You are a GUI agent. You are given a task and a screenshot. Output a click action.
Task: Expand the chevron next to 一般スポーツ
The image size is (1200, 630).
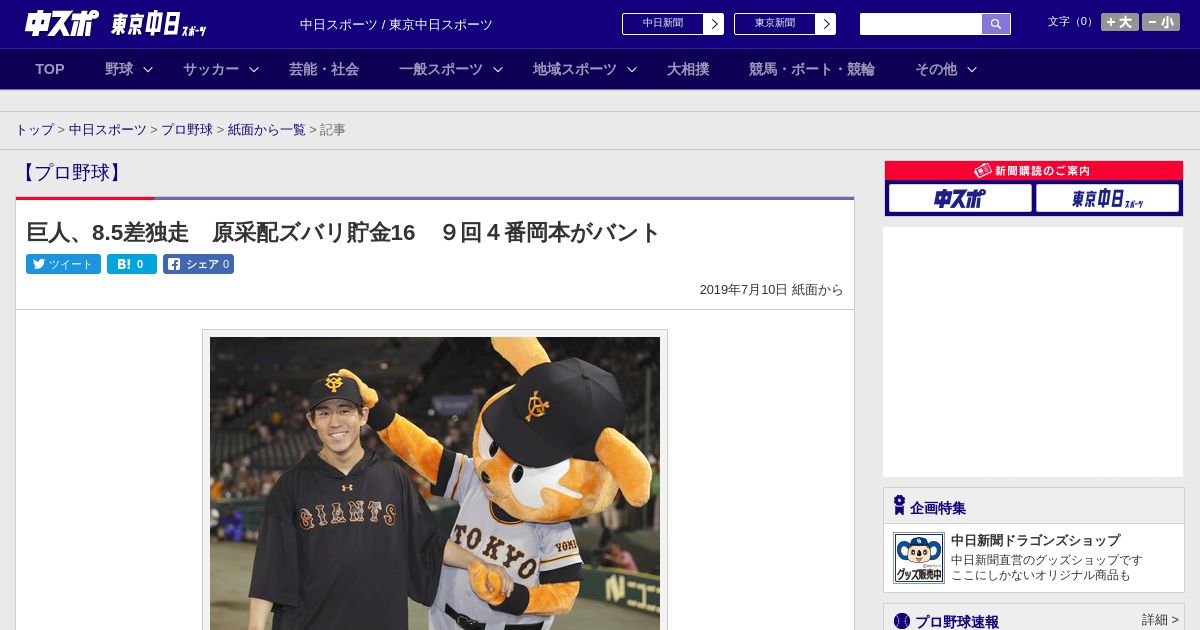click(498, 69)
